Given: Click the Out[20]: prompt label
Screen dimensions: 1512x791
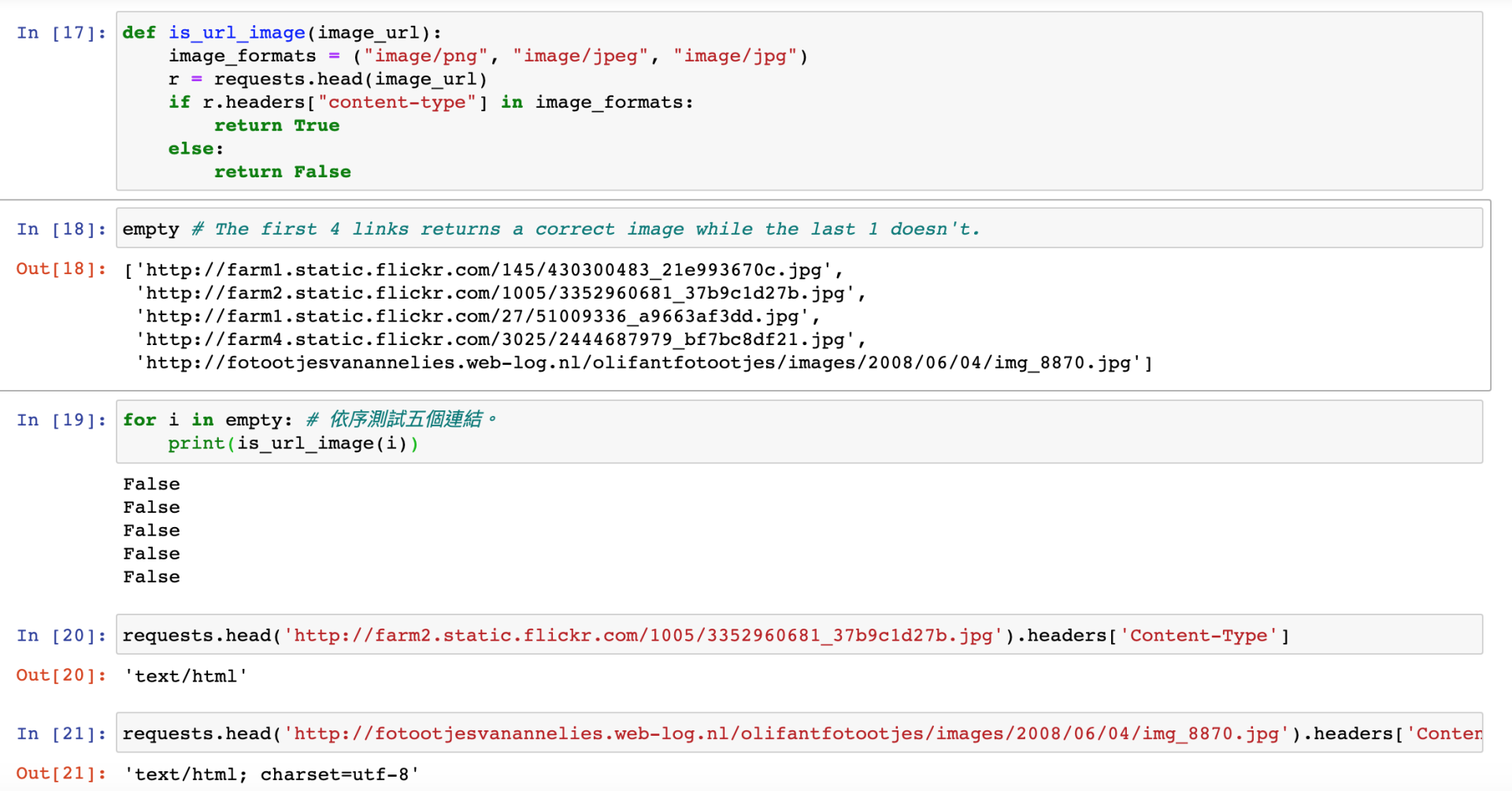Looking at the screenshot, I should [61, 675].
